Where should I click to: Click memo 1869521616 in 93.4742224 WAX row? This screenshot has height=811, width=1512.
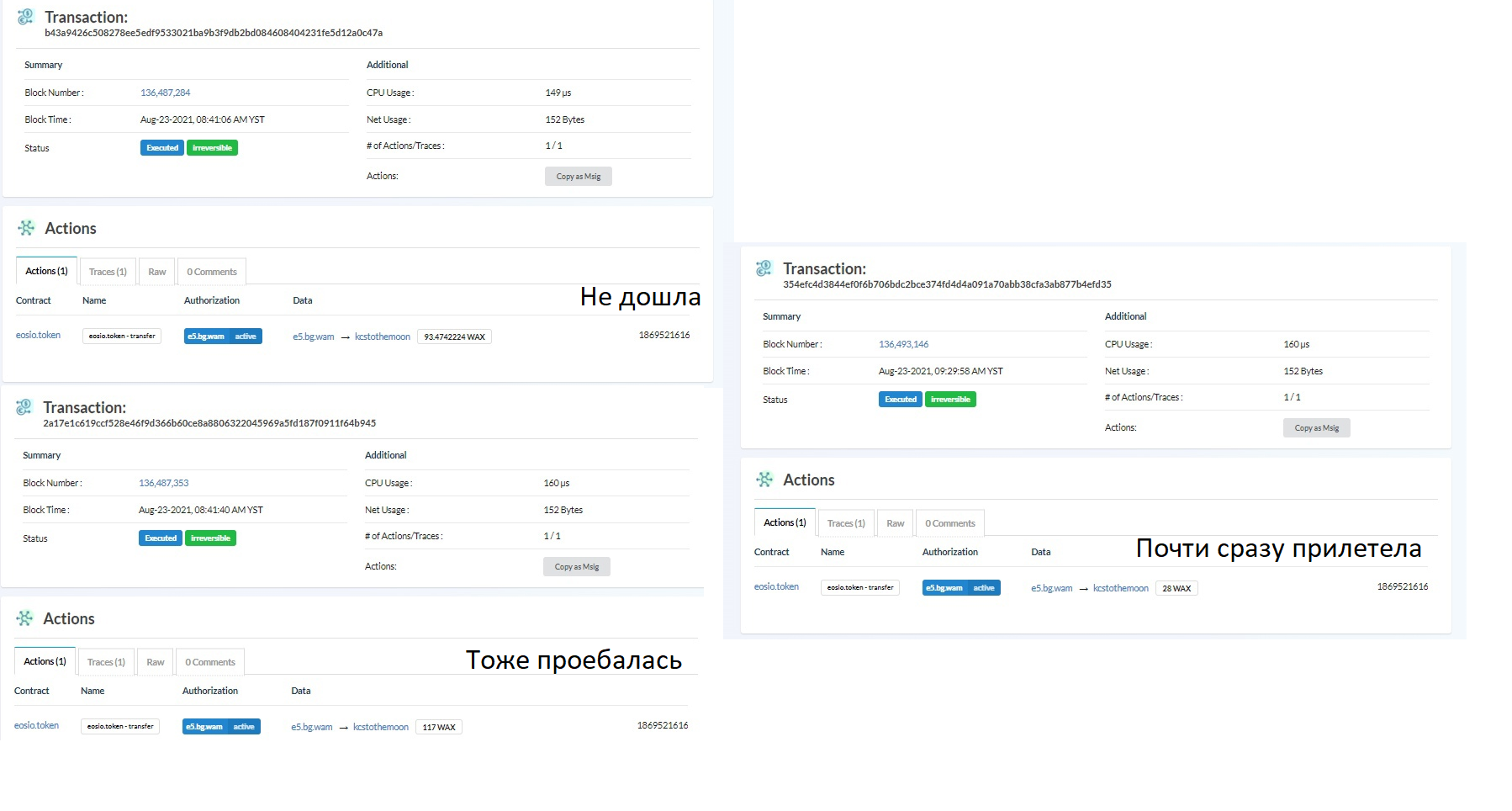pyautogui.click(x=664, y=335)
